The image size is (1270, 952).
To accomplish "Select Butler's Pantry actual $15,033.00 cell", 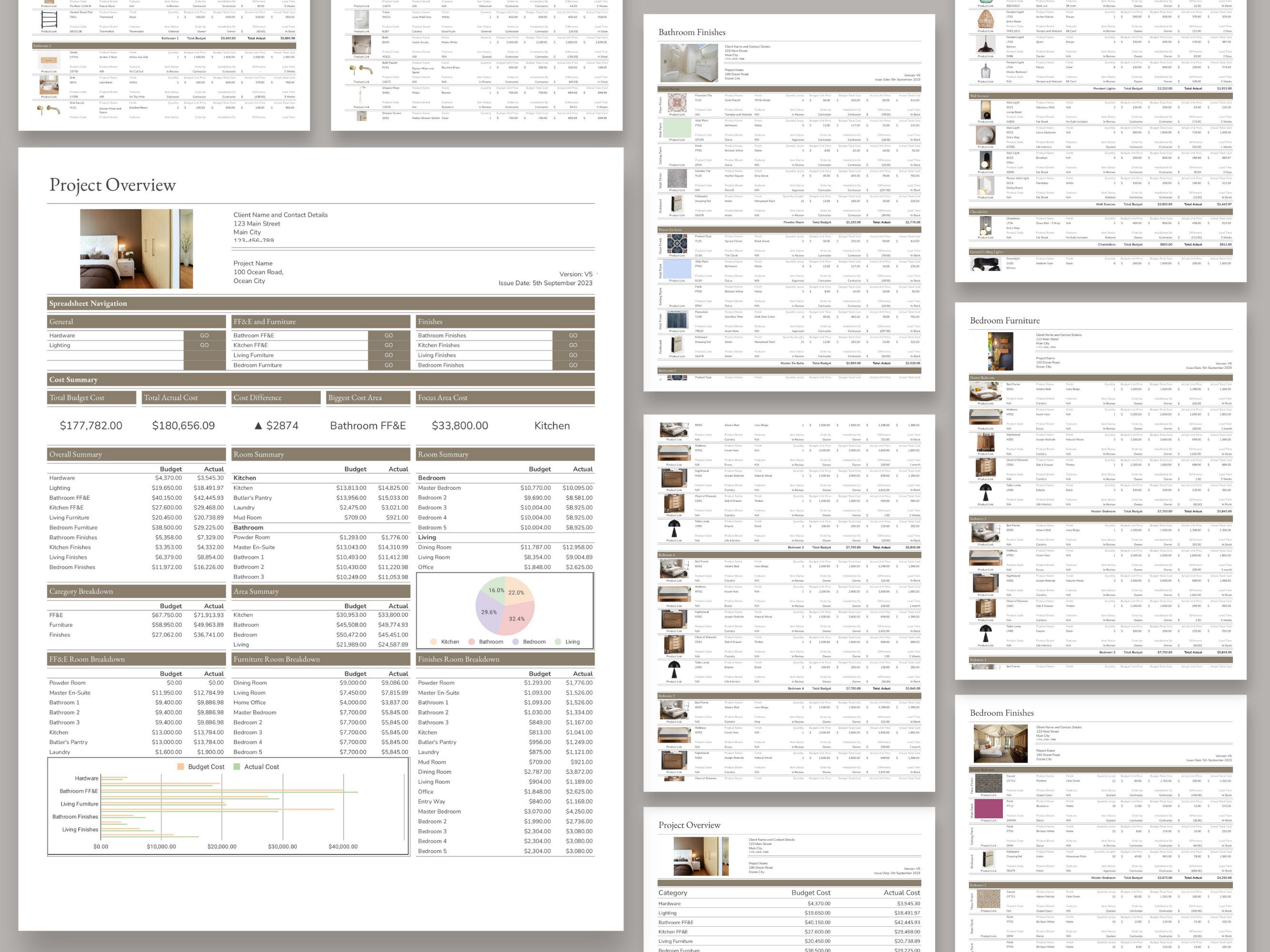I will (393, 497).
